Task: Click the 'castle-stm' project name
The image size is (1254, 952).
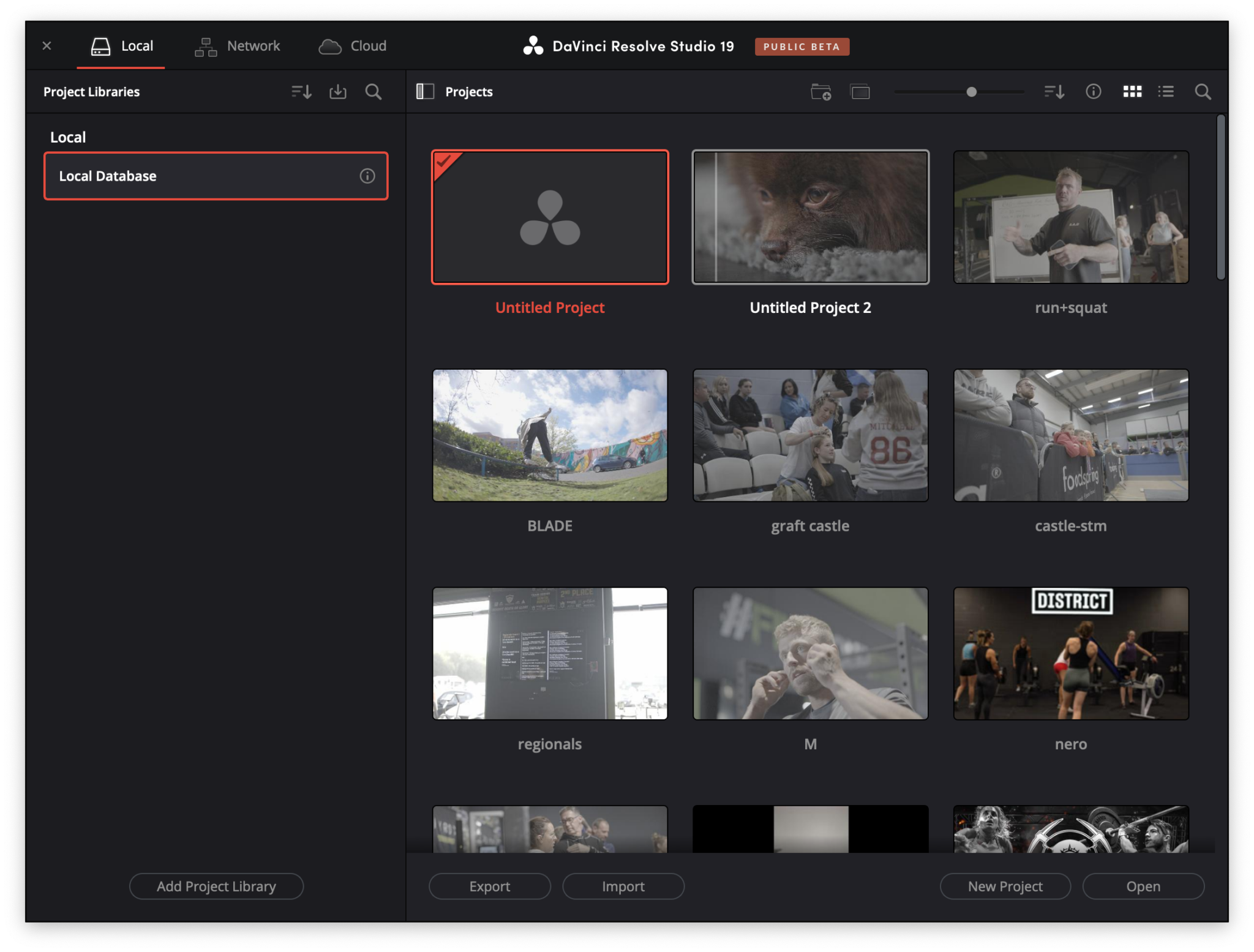Action: tap(1070, 526)
